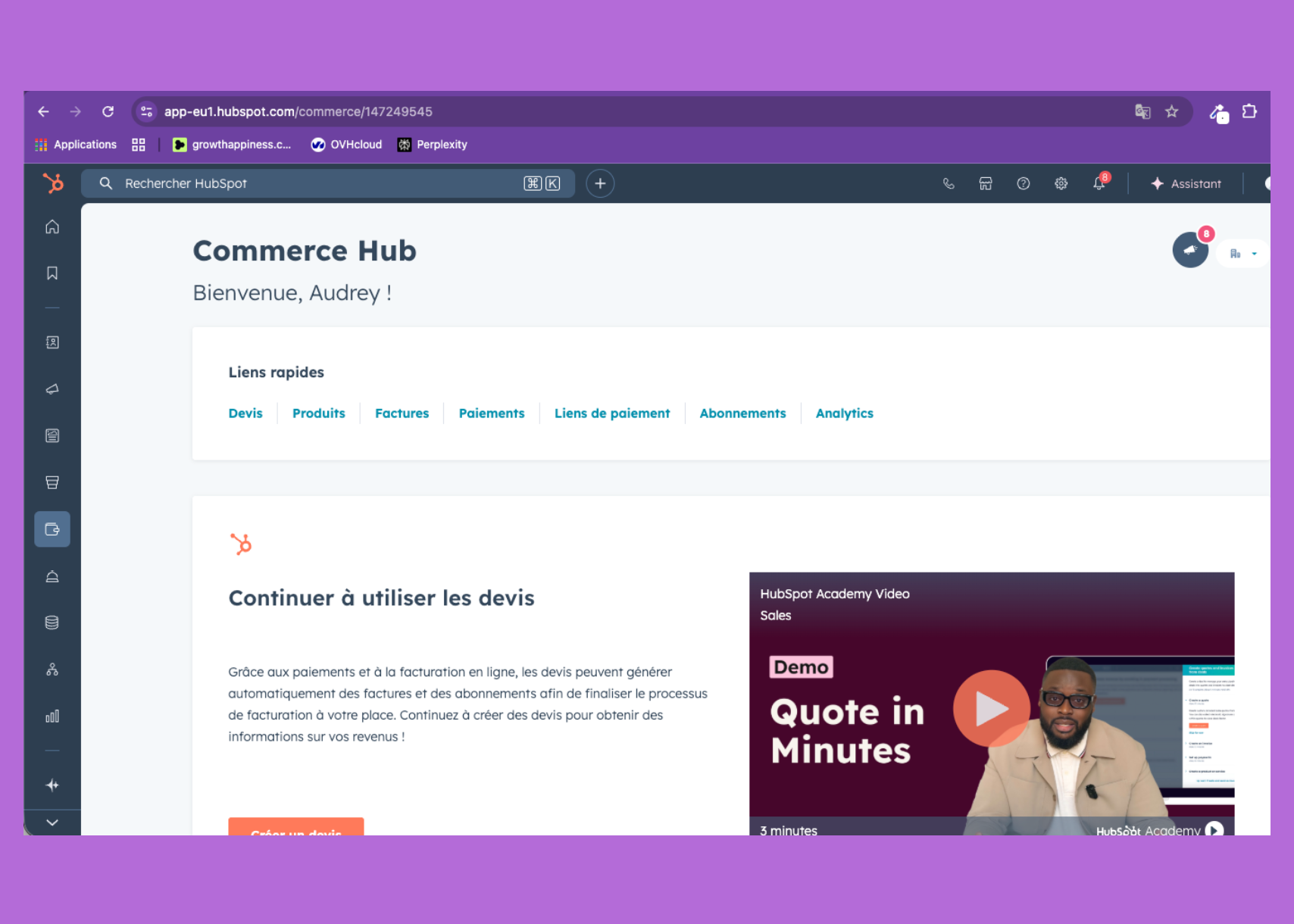Click the site info icon in address bar
Viewport: 1294px width, 924px height.
[x=147, y=111]
